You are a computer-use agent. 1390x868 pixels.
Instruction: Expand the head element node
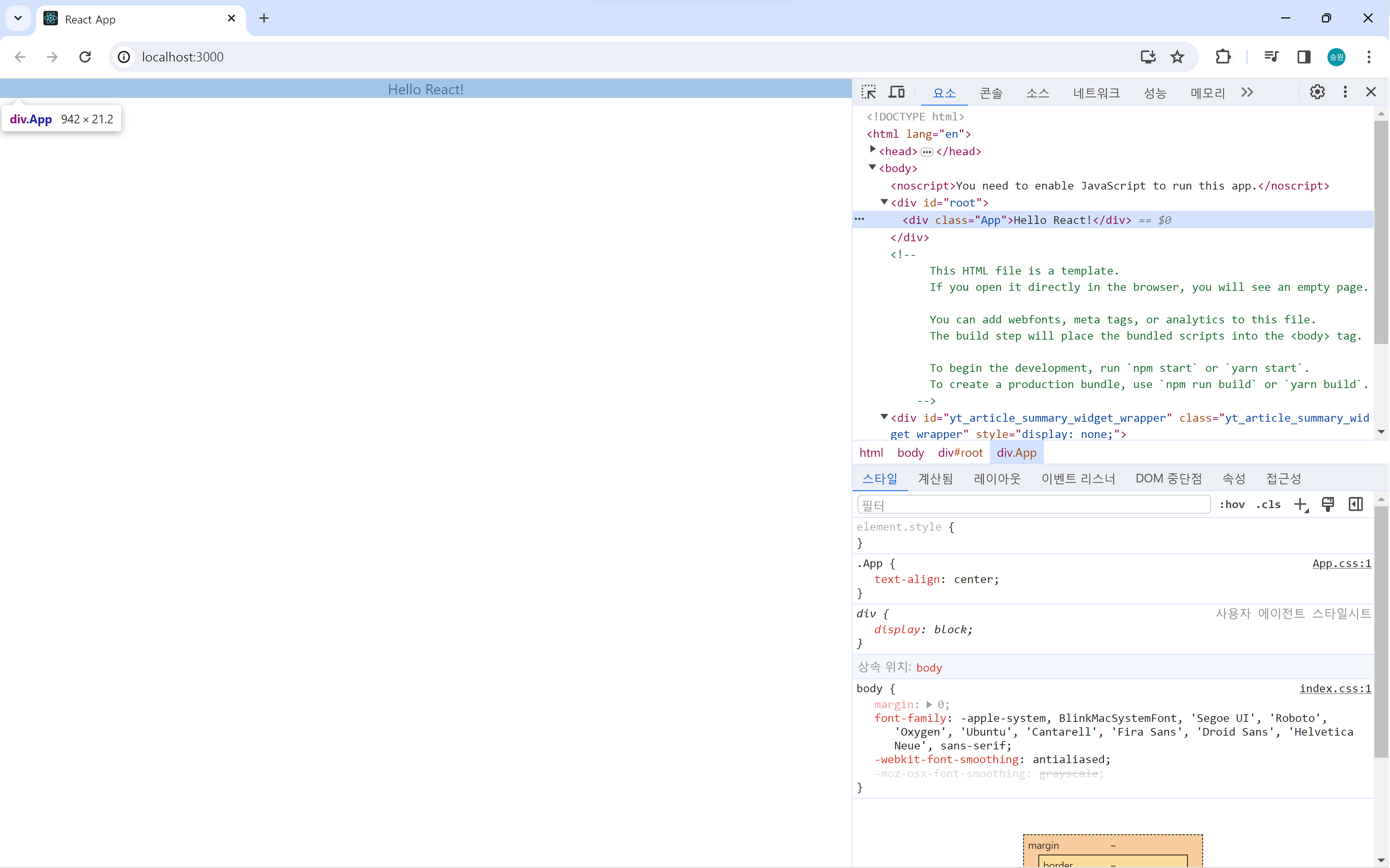tap(873, 150)
